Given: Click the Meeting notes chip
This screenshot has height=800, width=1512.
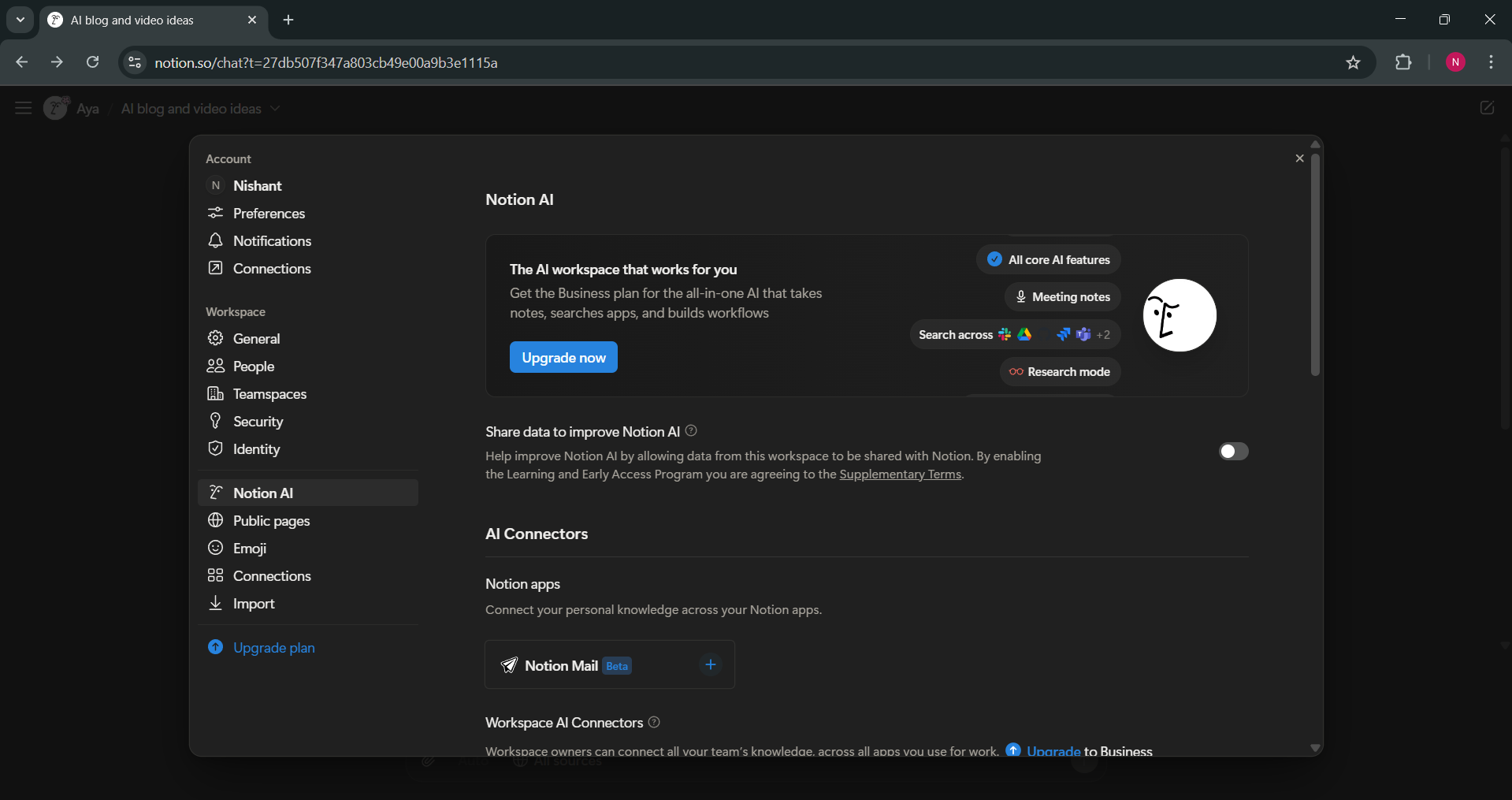Looking at the screenshot, I should click(1063, 297).
